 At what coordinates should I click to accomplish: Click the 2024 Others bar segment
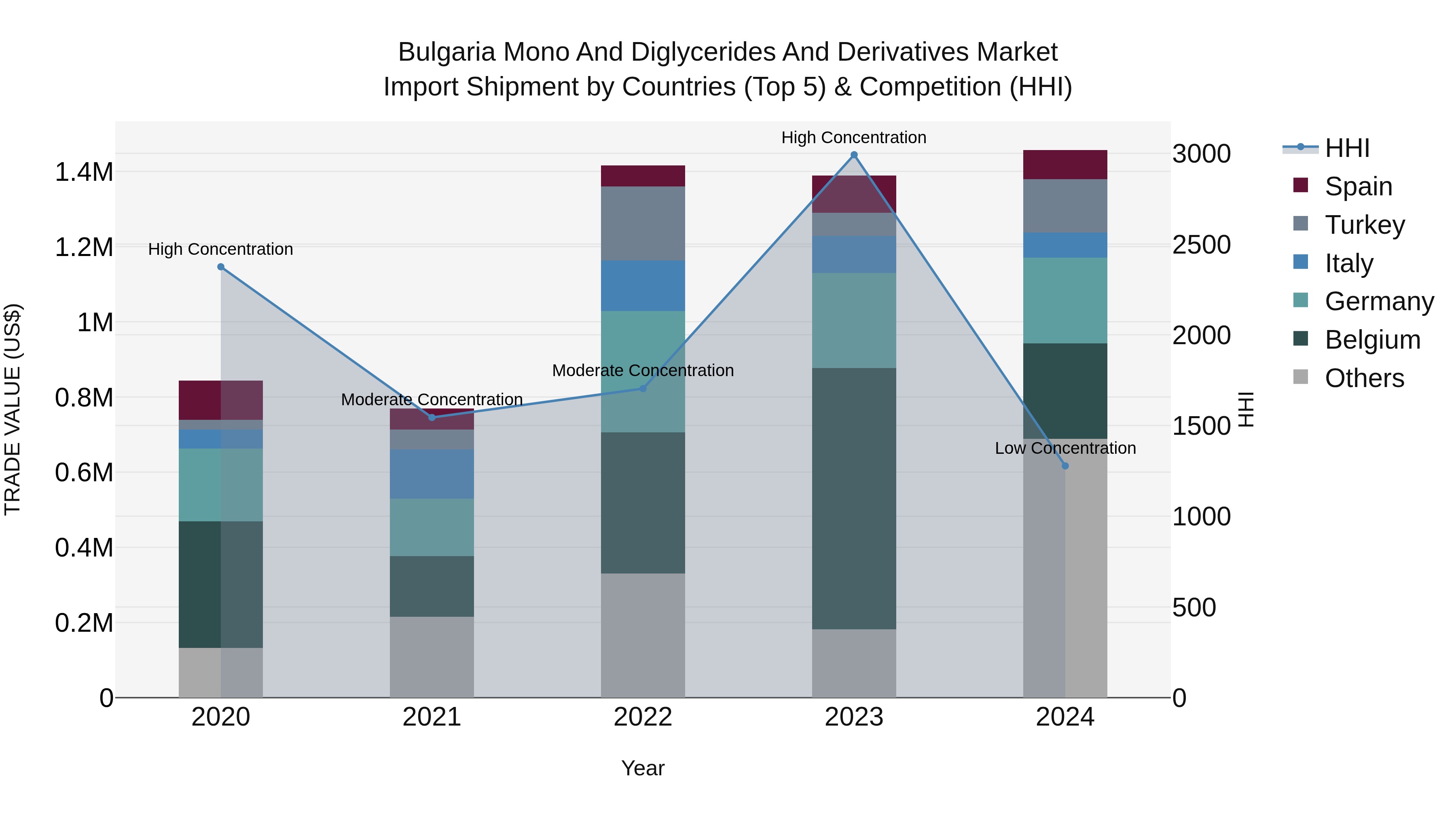(1065, 568)
